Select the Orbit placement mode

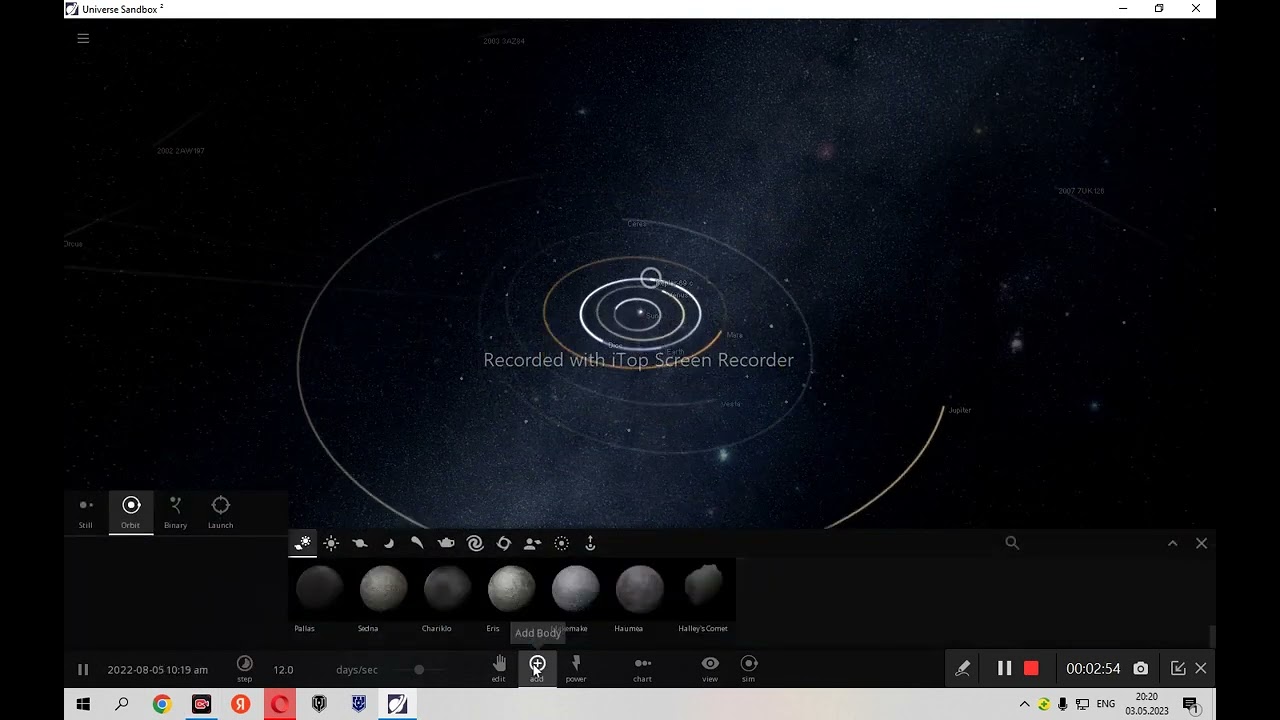pos(131,513)
